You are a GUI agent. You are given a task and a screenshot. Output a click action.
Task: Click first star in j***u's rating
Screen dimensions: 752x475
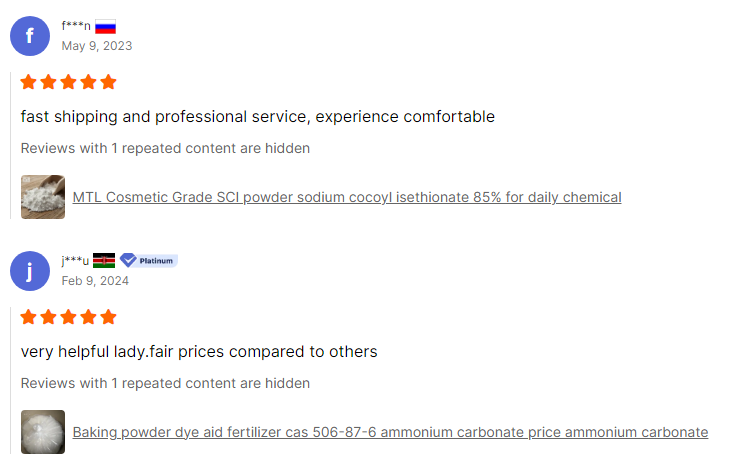tap(28, 317)
